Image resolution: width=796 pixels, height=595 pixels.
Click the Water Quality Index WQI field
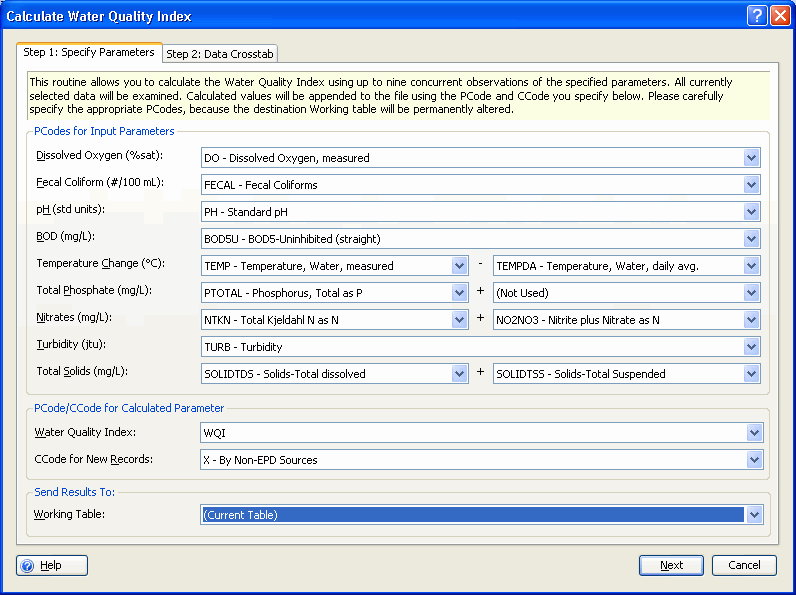(x=470, y=433)
